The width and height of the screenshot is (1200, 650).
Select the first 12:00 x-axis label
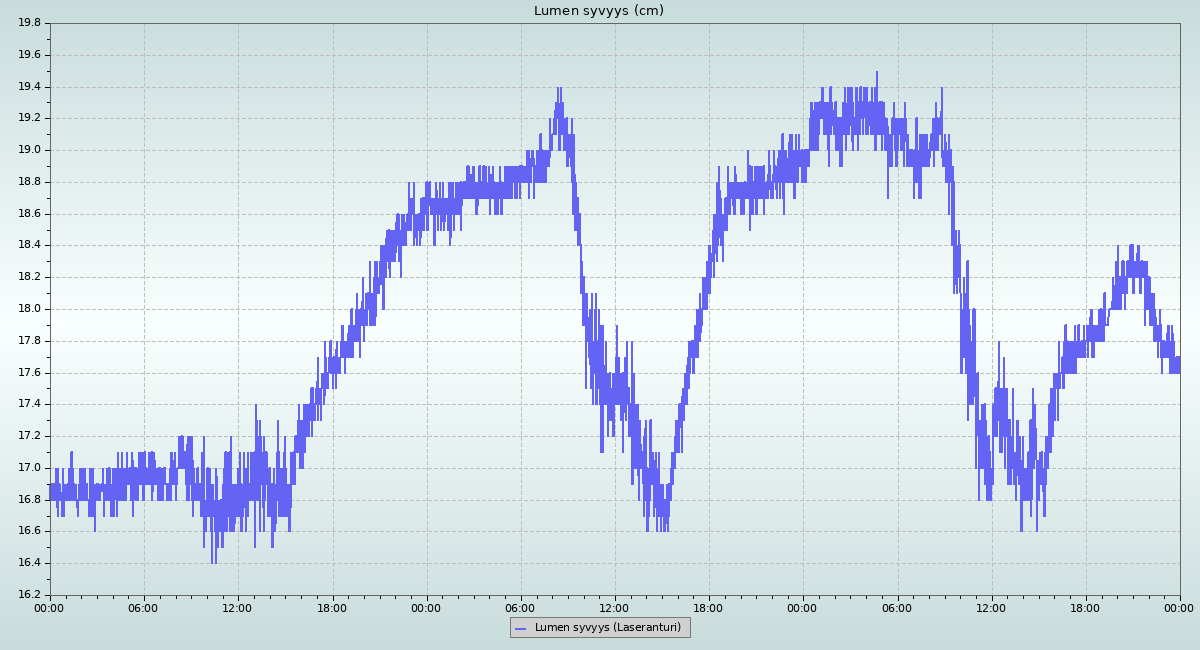point(237,608)
